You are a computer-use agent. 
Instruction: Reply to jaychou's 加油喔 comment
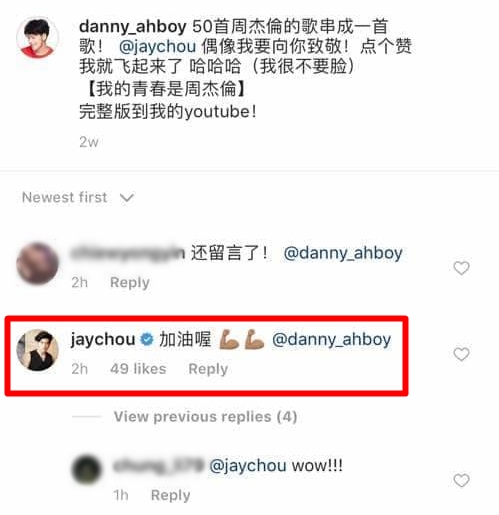click(x=208, y=369)
